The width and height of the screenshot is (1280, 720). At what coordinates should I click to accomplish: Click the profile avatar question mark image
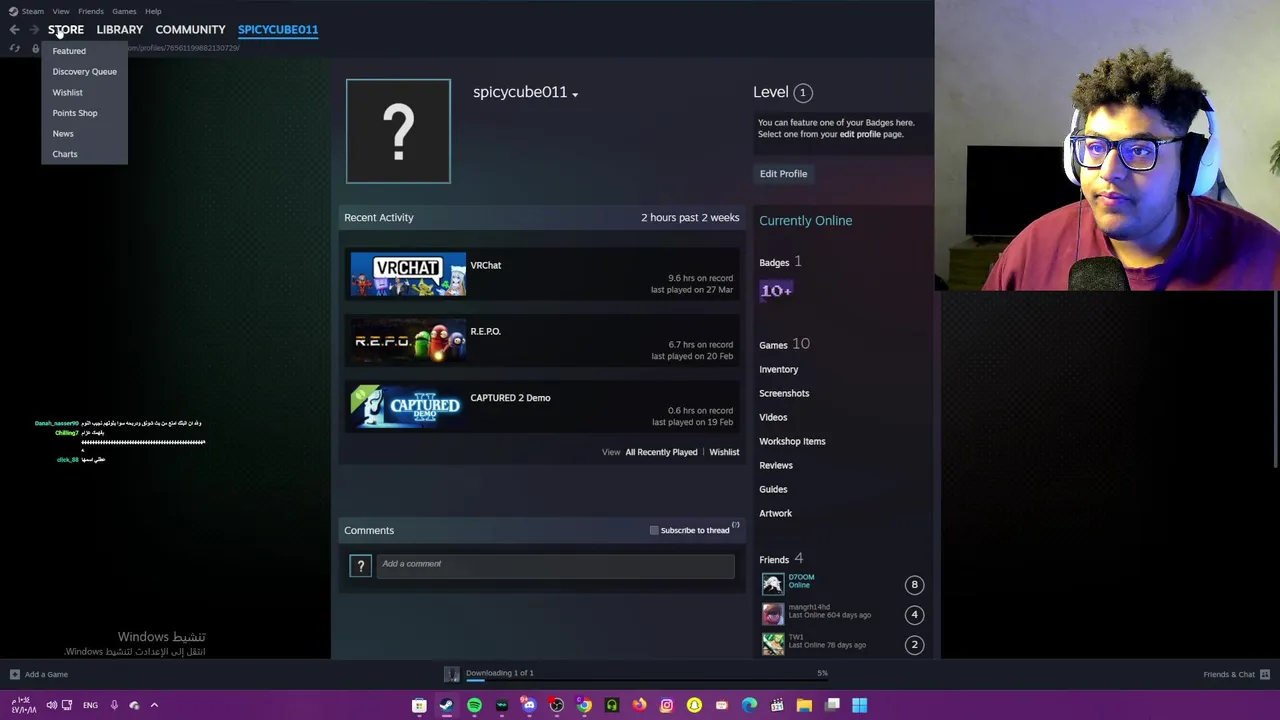(x=398, y=131)
